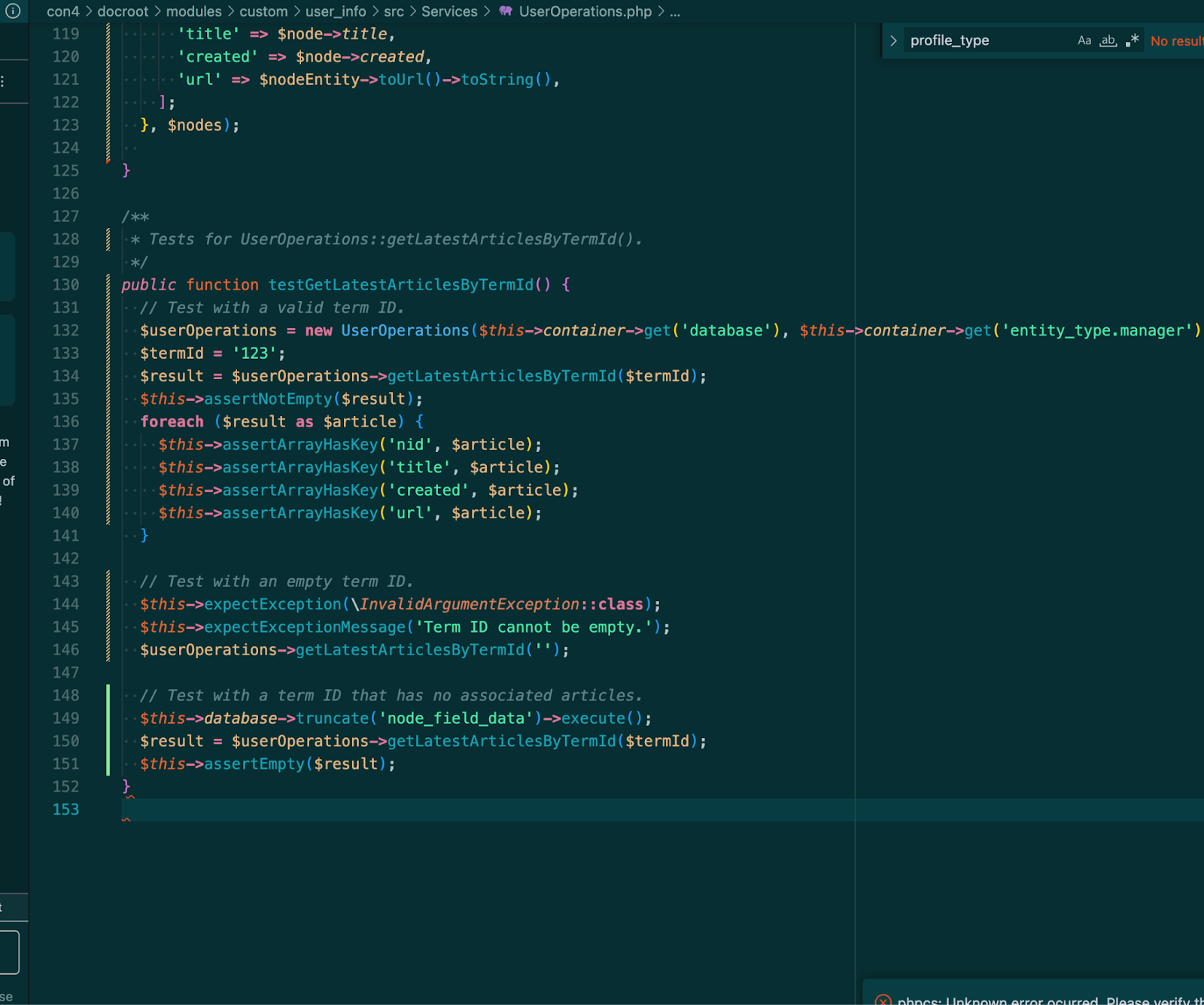The image size is (1204, 1005).
Task: Click the comment 'Test with an empty term ID.'
Action: point(277,581)
